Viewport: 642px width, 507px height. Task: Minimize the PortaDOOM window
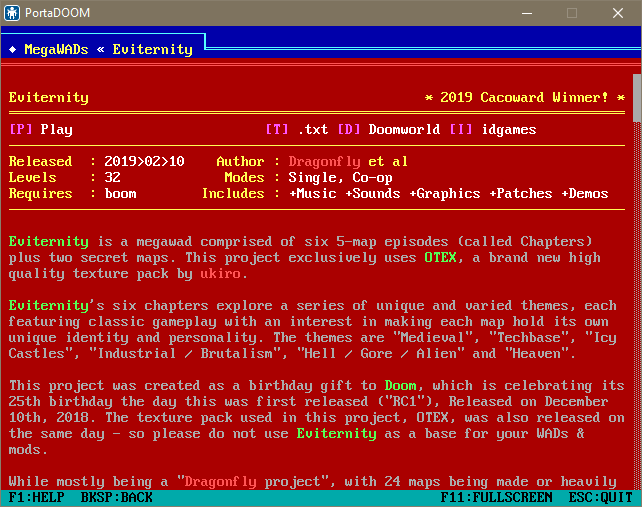[x=527, y=13]
